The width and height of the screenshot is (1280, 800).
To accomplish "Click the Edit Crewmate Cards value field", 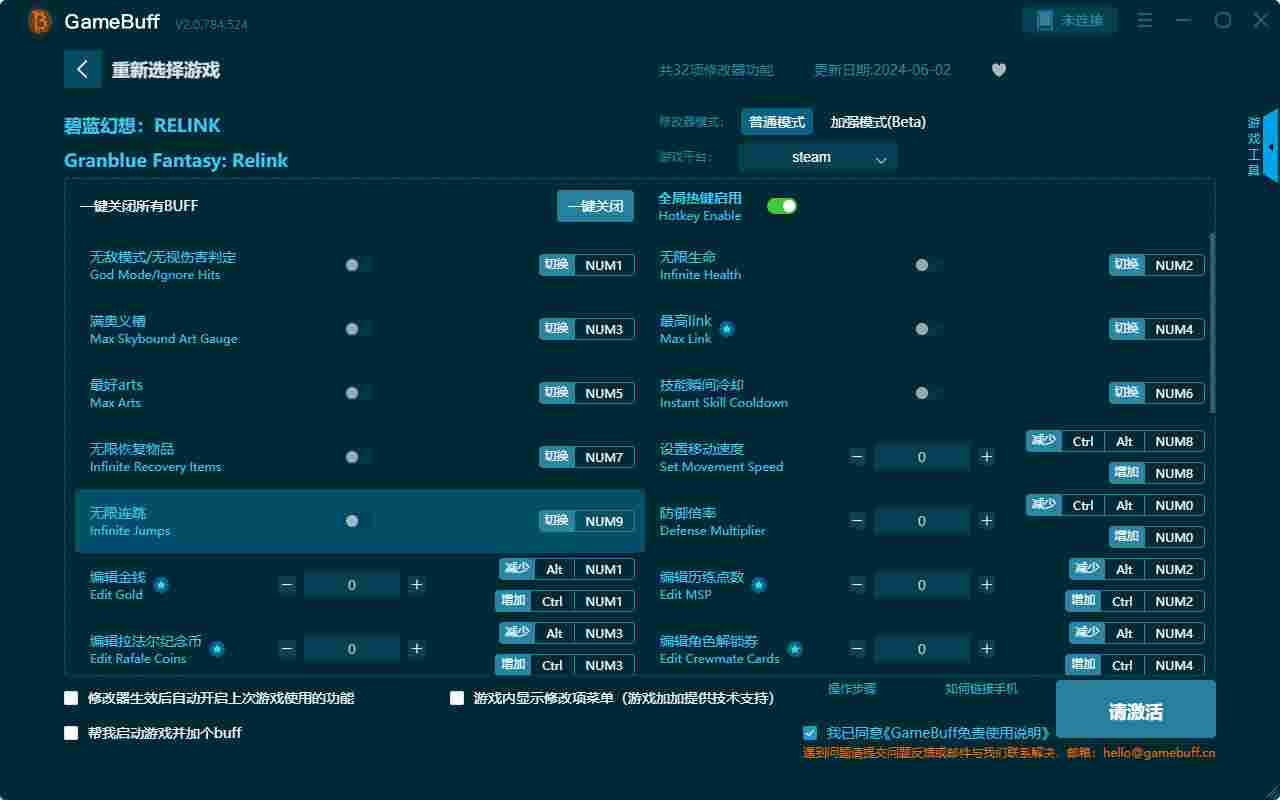I will pyautogui.click(x=922, y=649).
